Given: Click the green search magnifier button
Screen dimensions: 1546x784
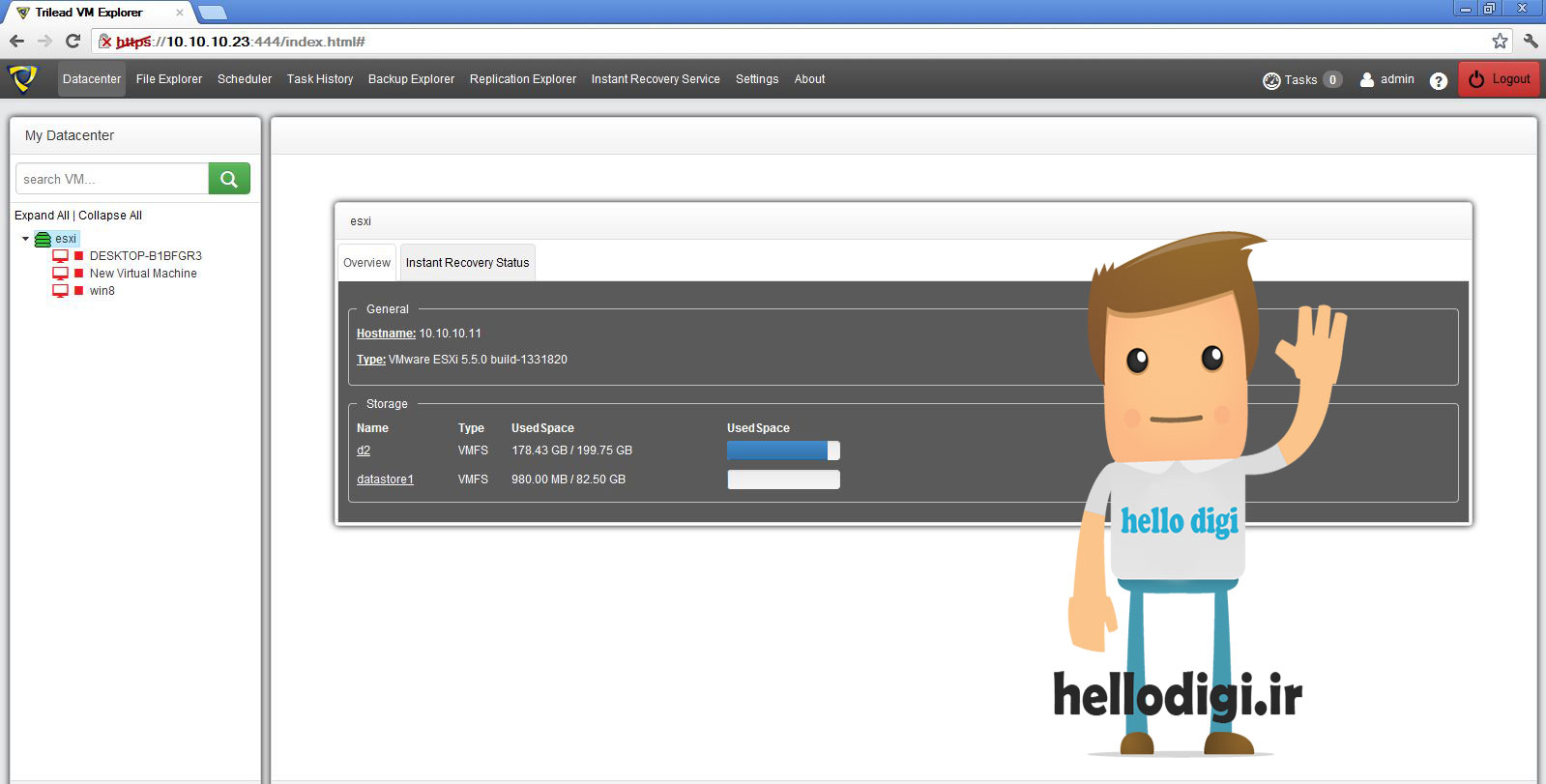Looking at the screenshot, I should pos(229,179).
